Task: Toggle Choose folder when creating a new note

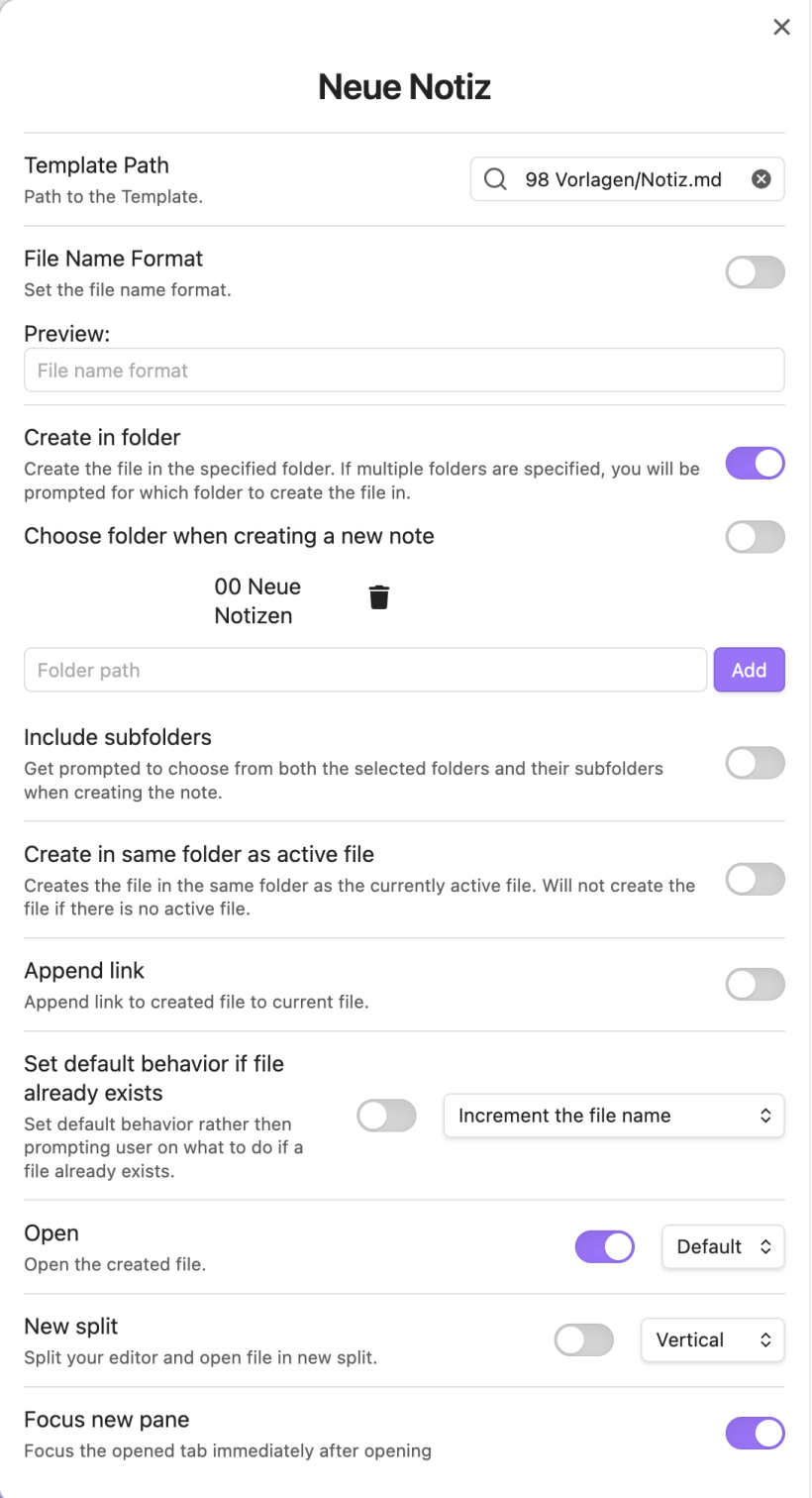Action: (755, 537)
